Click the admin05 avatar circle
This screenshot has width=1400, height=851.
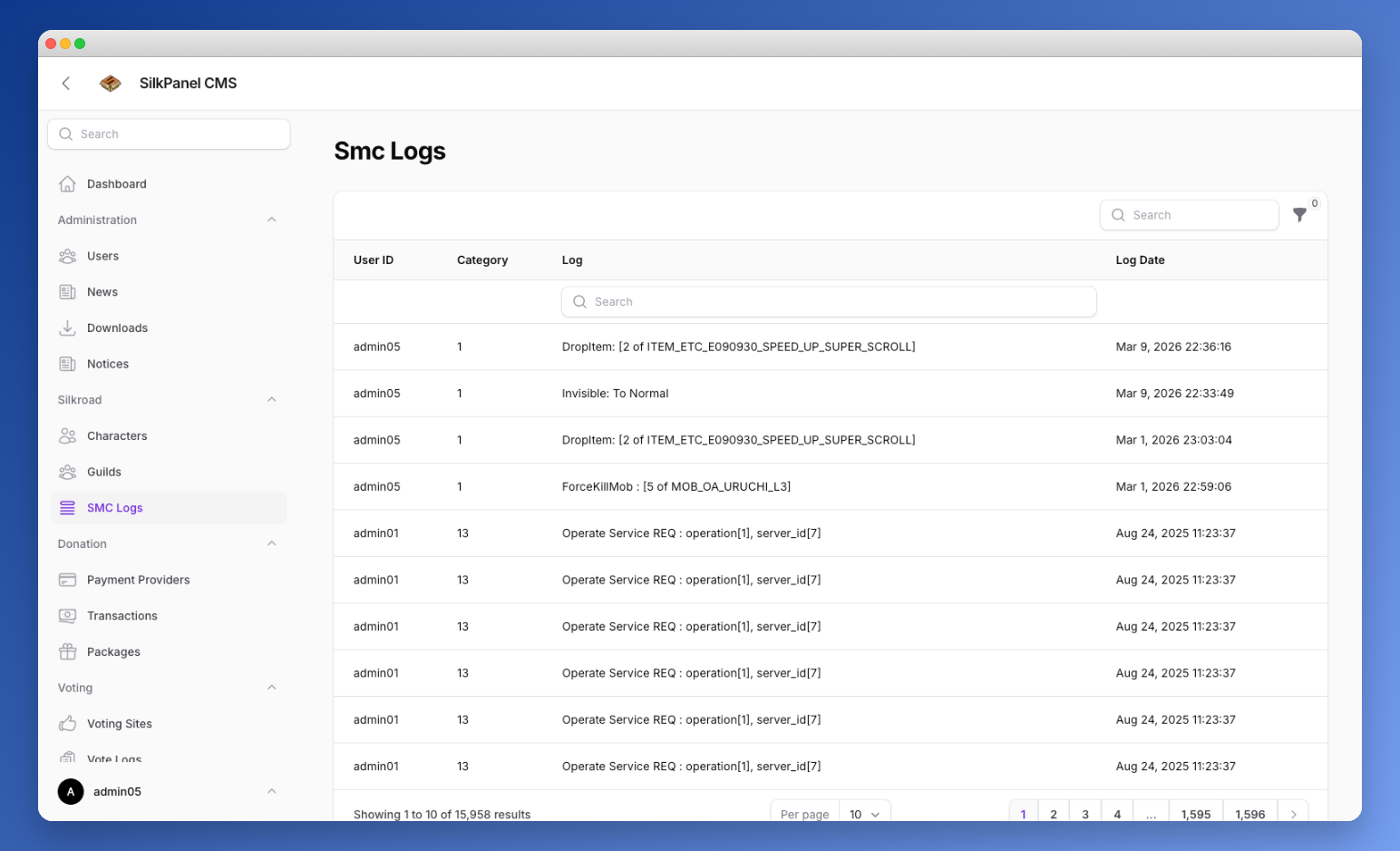[71, 792]
